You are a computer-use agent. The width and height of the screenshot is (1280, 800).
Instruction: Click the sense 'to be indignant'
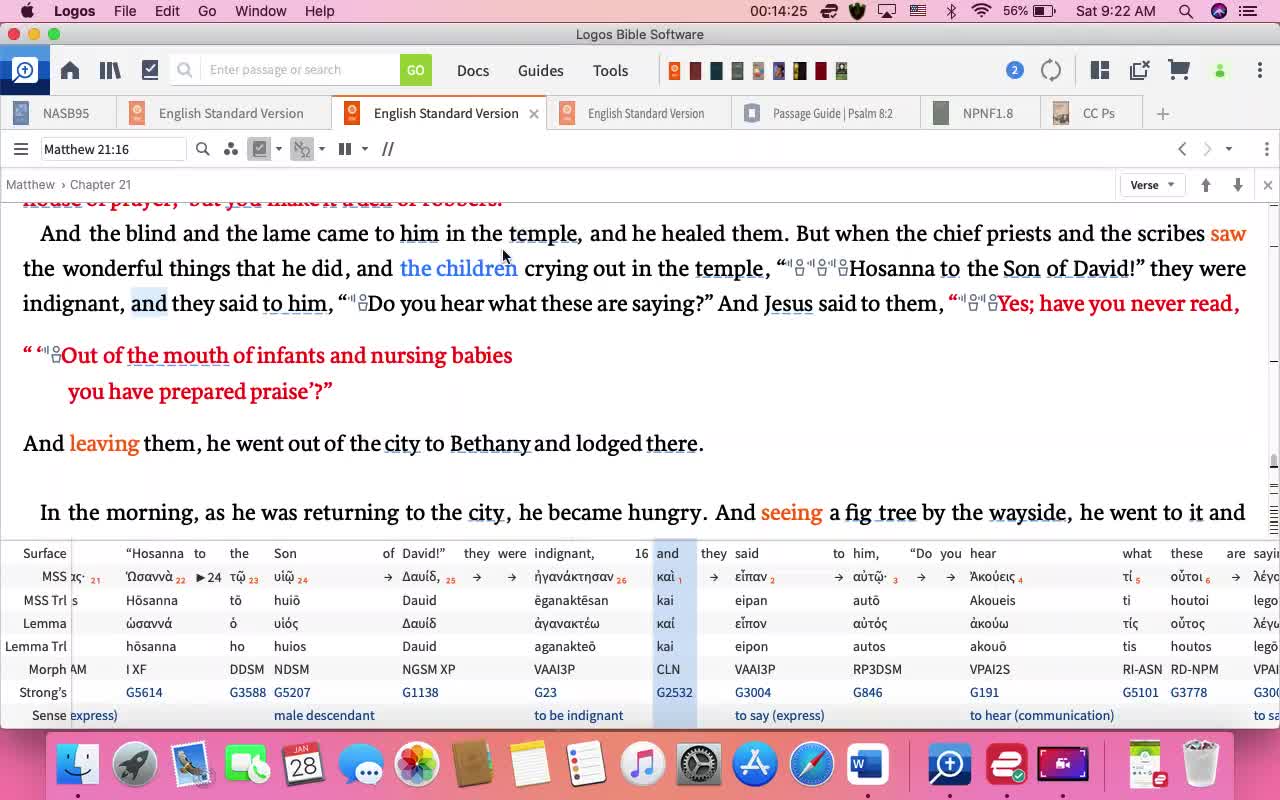pyautogui.click(x=578, y=715)
